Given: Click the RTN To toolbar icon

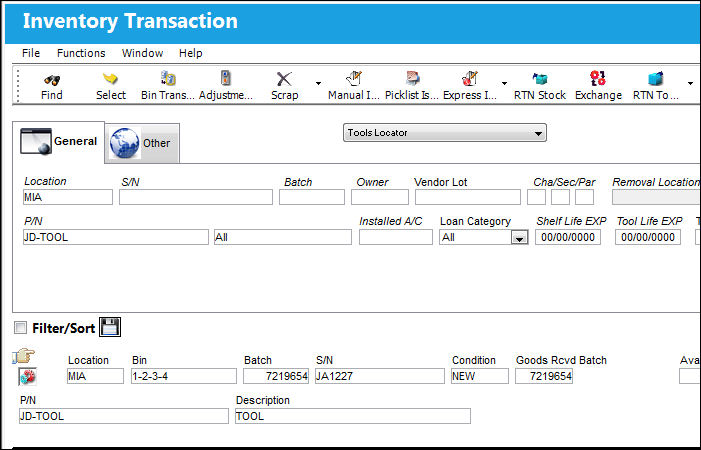Looking at the screenshot, I should coord(655,79).
